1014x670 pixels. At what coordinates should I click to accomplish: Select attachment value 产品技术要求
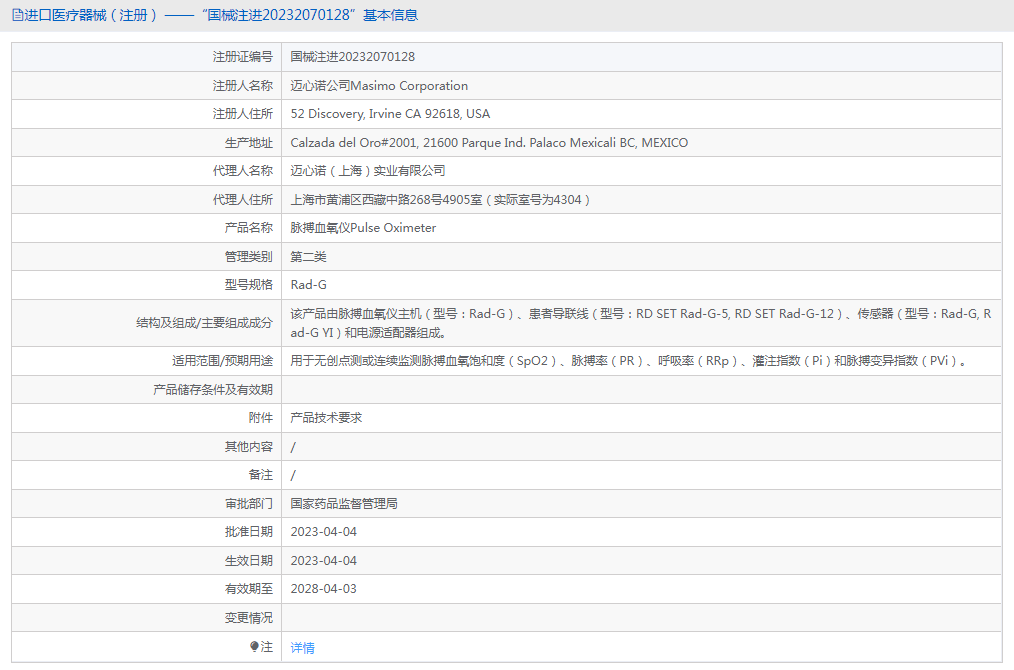point(326,418)
